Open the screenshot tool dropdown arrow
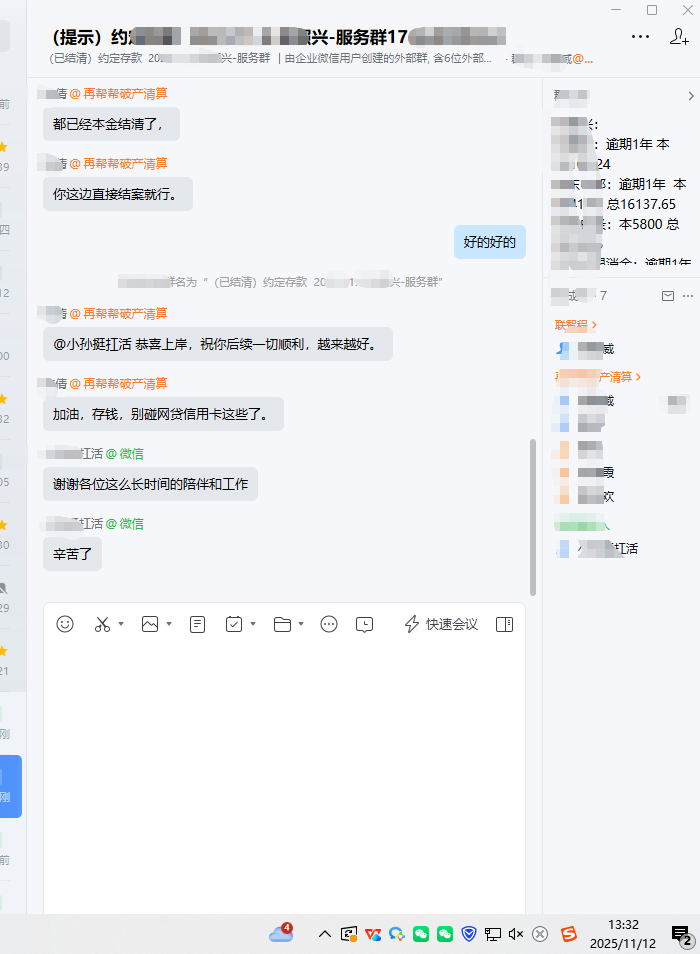The image size is (700, 954). (121, 624)
